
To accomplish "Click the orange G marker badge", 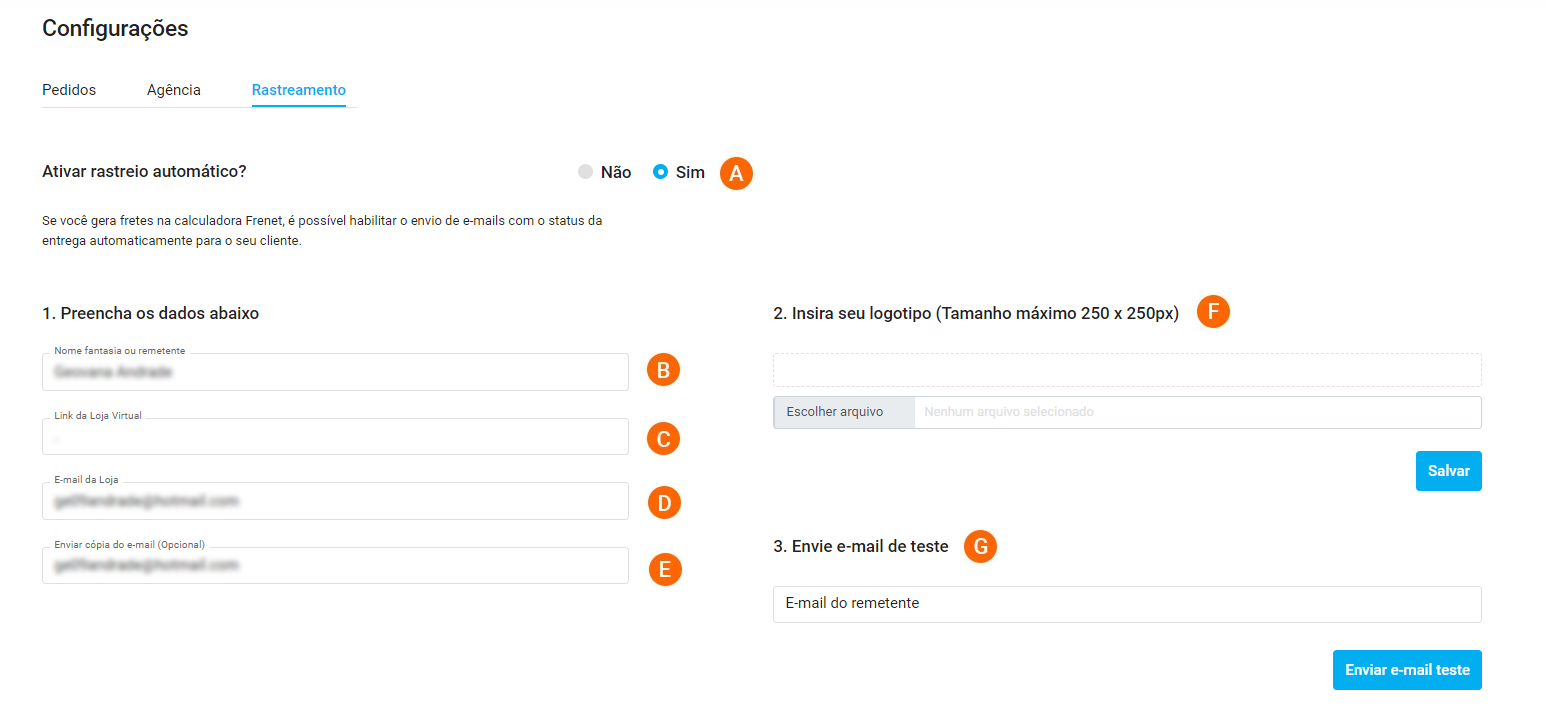I will (x=980, y=546).
